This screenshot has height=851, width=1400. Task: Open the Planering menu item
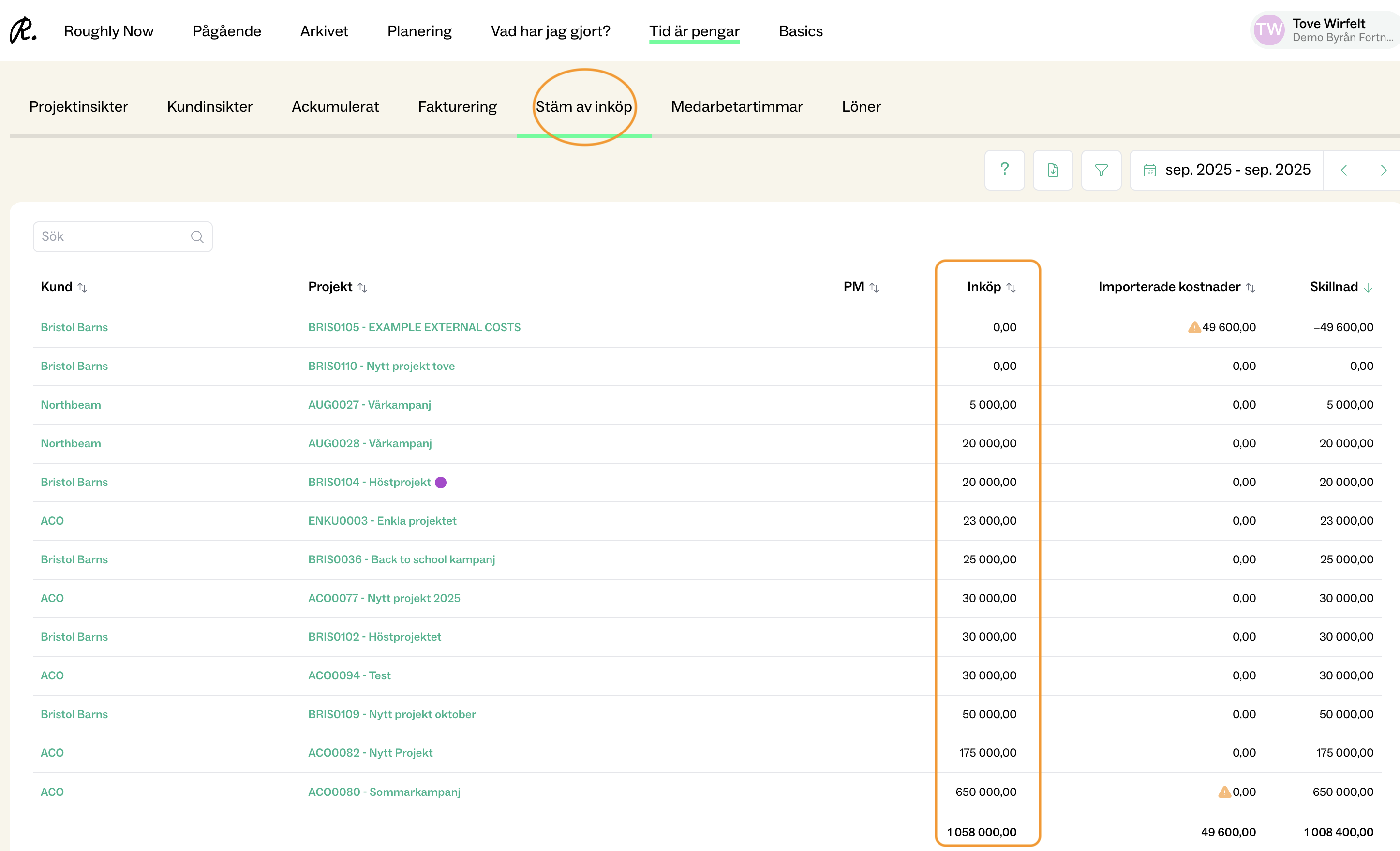click(x=419, y=31)
